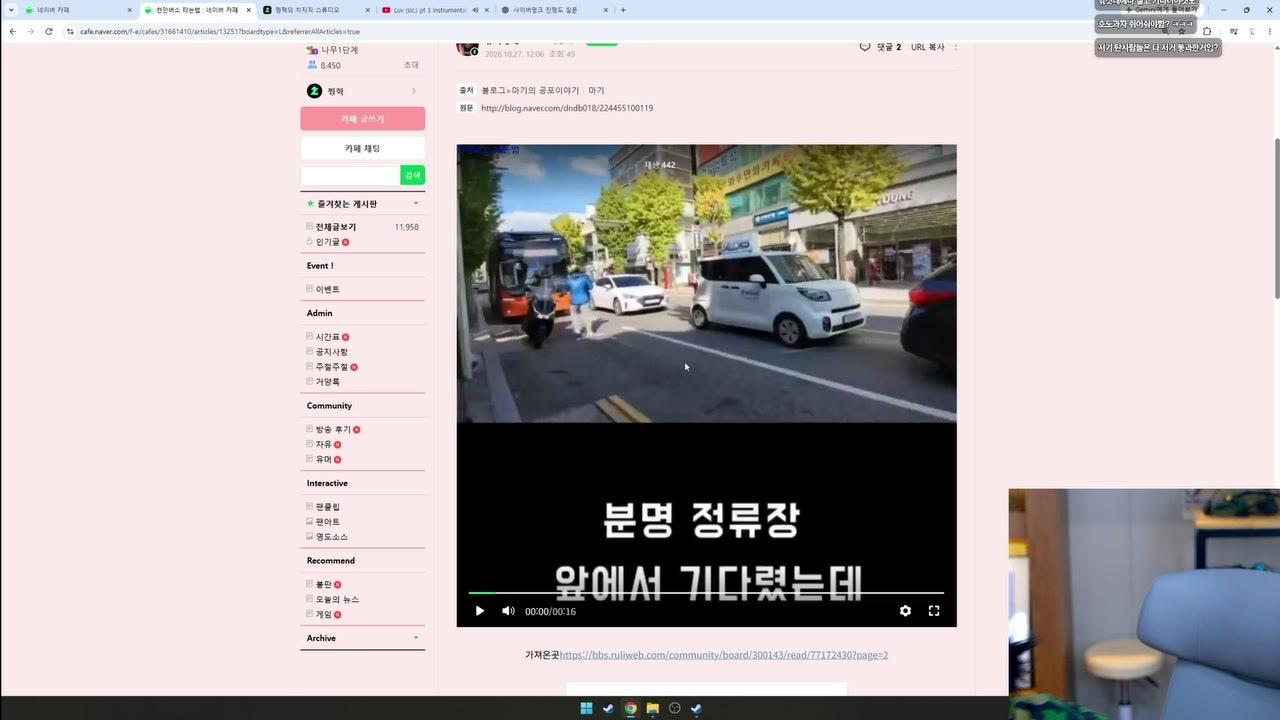Click the page vertical scrollbar thumb
This screenshot has width=1280, height=720.
(x=1276, y=218)
